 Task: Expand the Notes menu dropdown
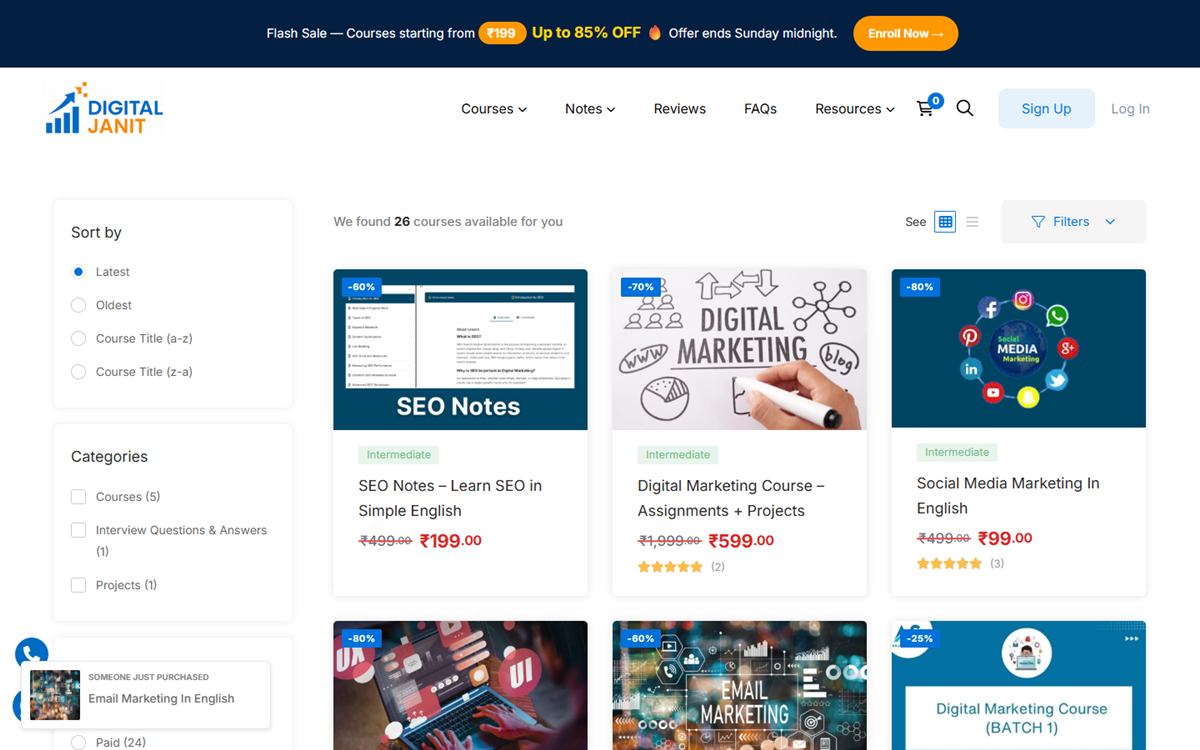pos(590,109)
